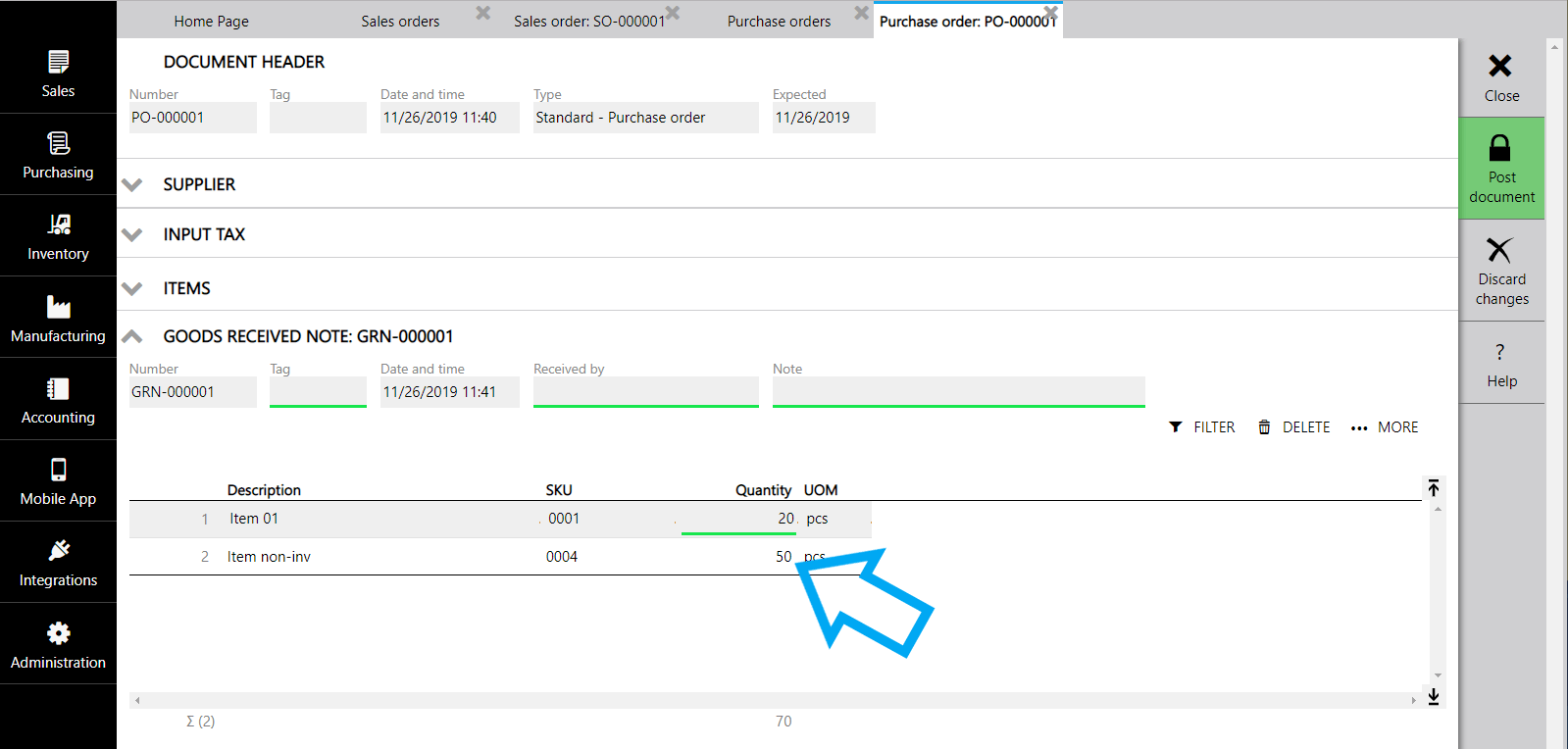Open the Integrations plug icon
This screenshot has width=1568, height=749.
[58, 551]
